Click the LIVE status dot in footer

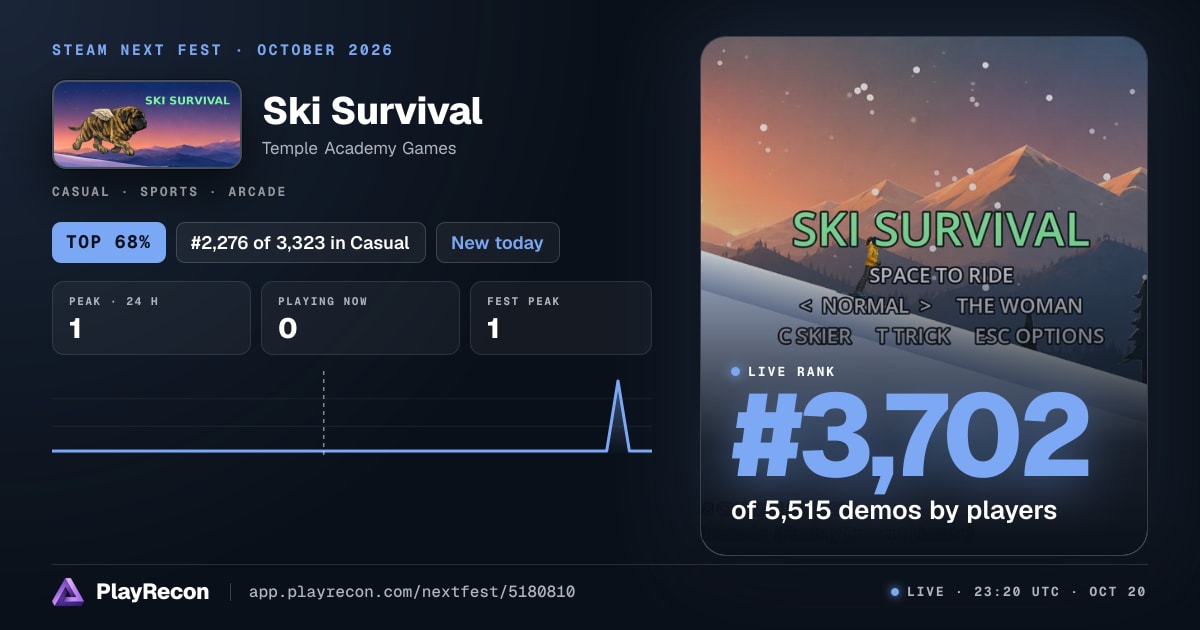tap(895, 592)
